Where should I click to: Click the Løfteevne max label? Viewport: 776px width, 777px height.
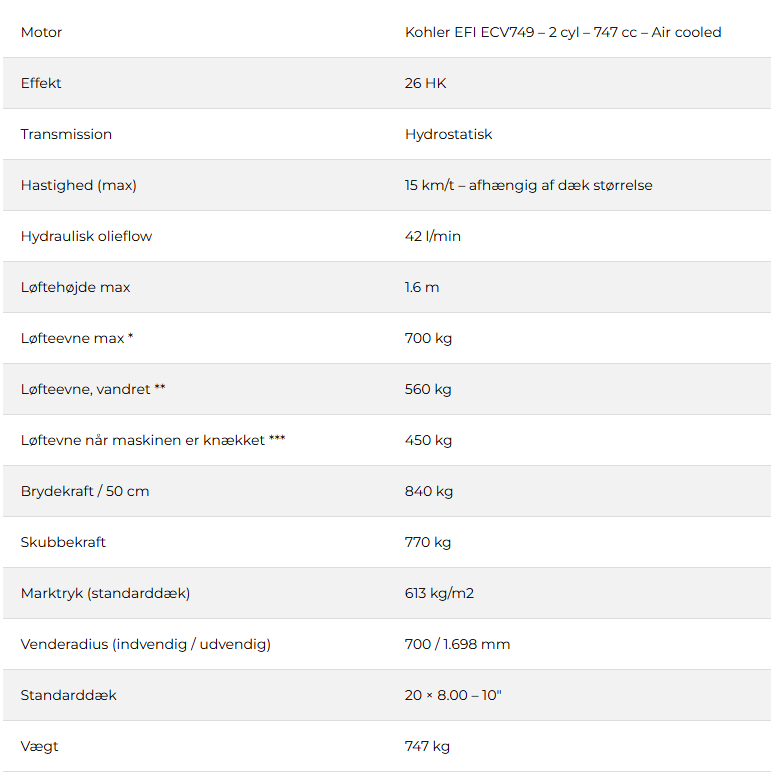pyautogui.click(x=76, y=338)
